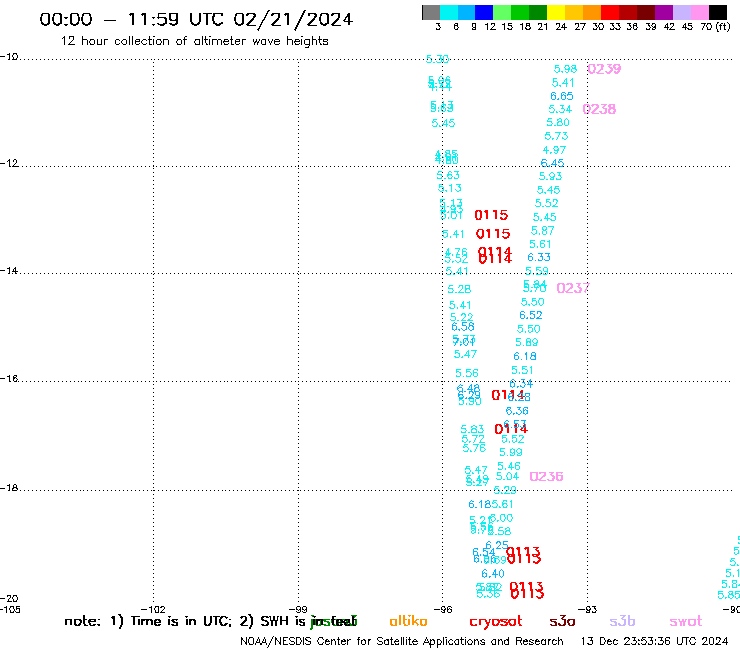Click the timestamp '13 Dec 23:53:36 UTC 2024'

655,642
